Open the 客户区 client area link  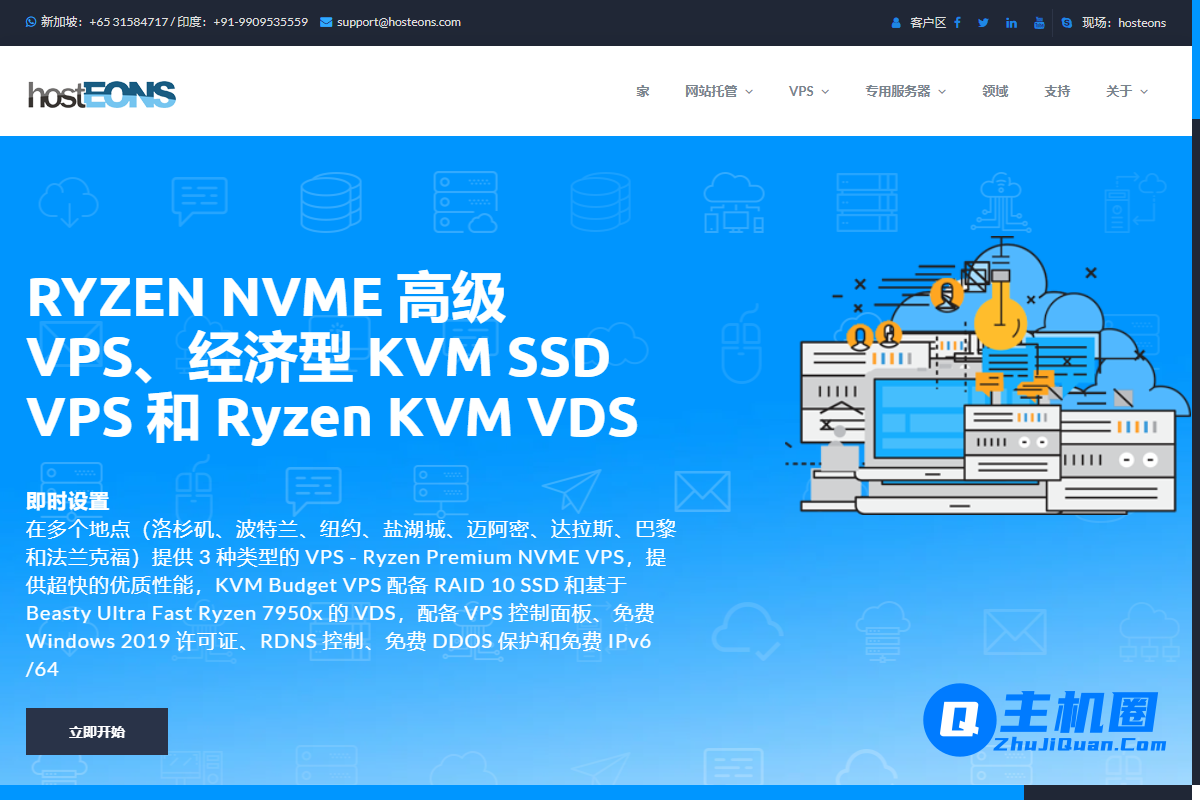click(x=927, y=23)
